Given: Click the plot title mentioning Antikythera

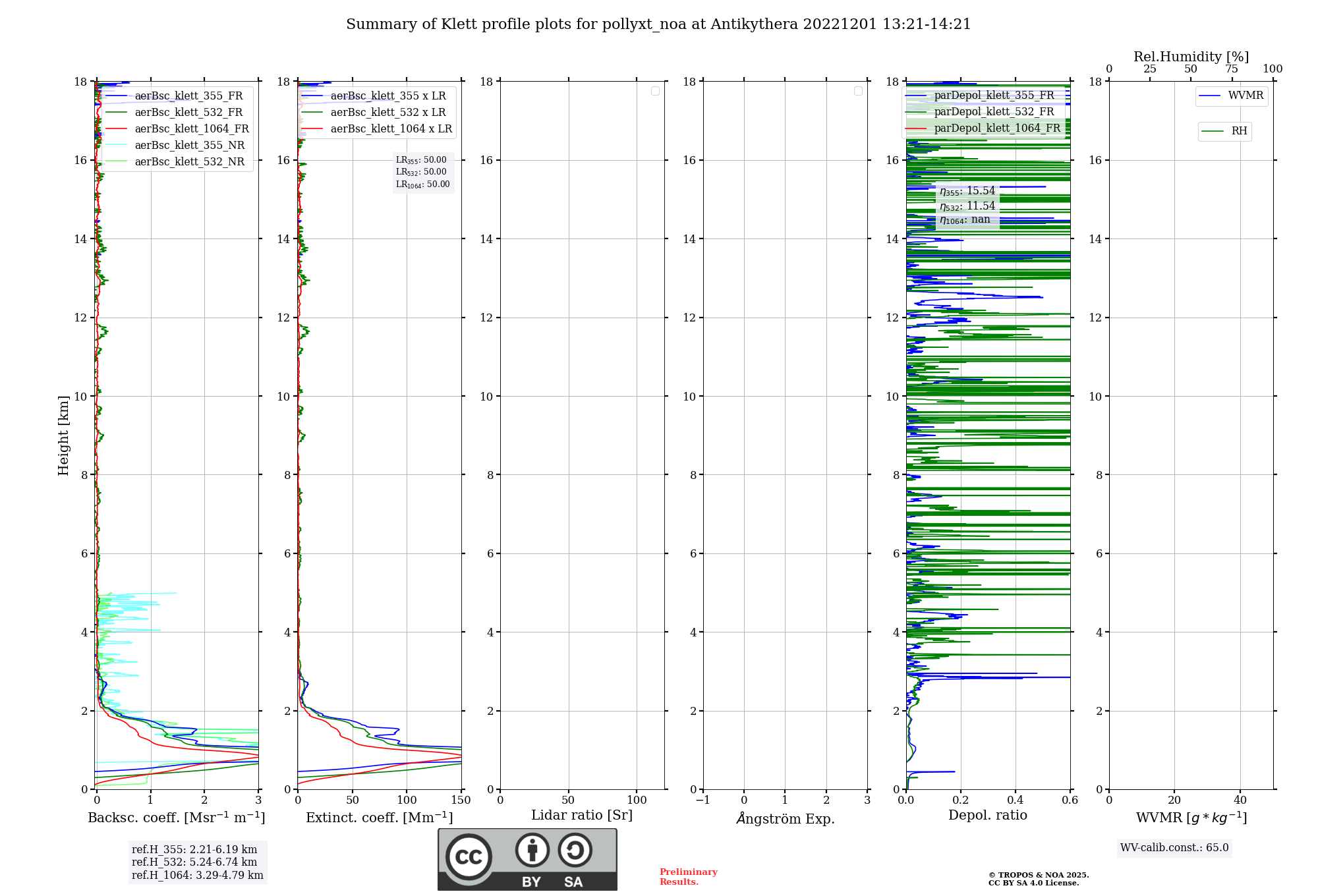Looking at the screenshot, I should (x=658, y=24).
